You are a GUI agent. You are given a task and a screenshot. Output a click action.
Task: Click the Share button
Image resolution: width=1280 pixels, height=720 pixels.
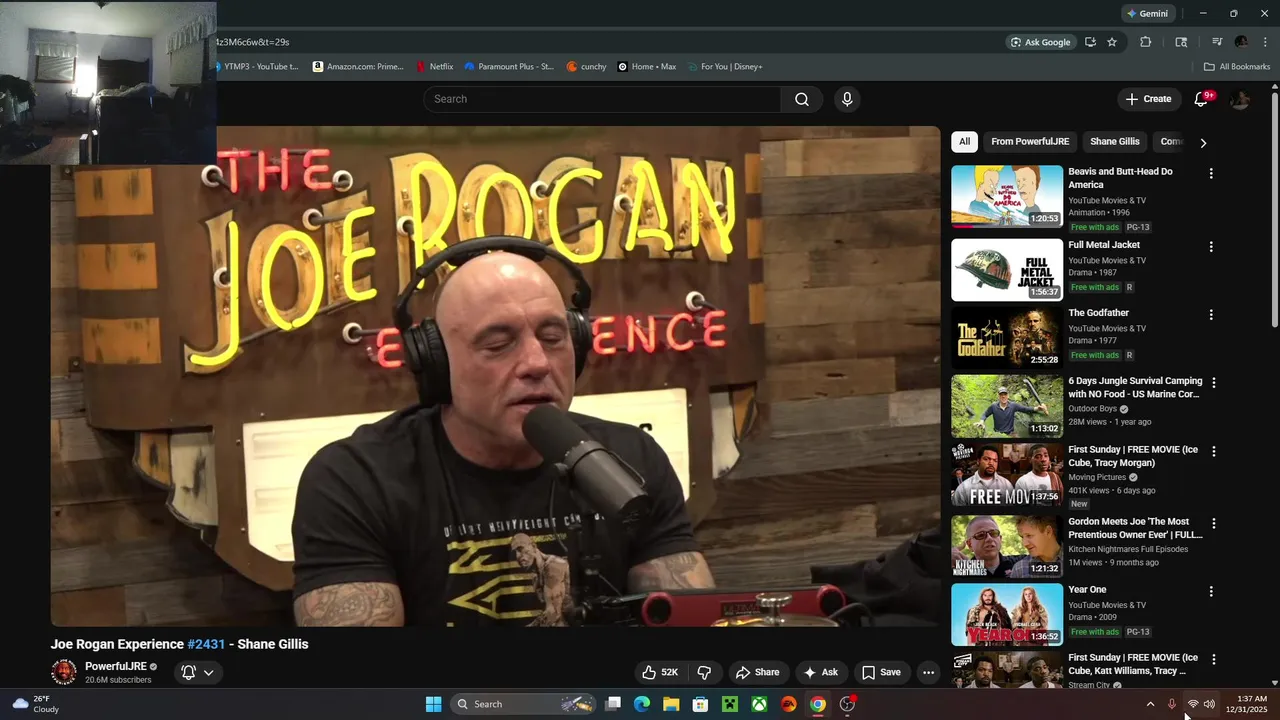click(x=757, y=672)
